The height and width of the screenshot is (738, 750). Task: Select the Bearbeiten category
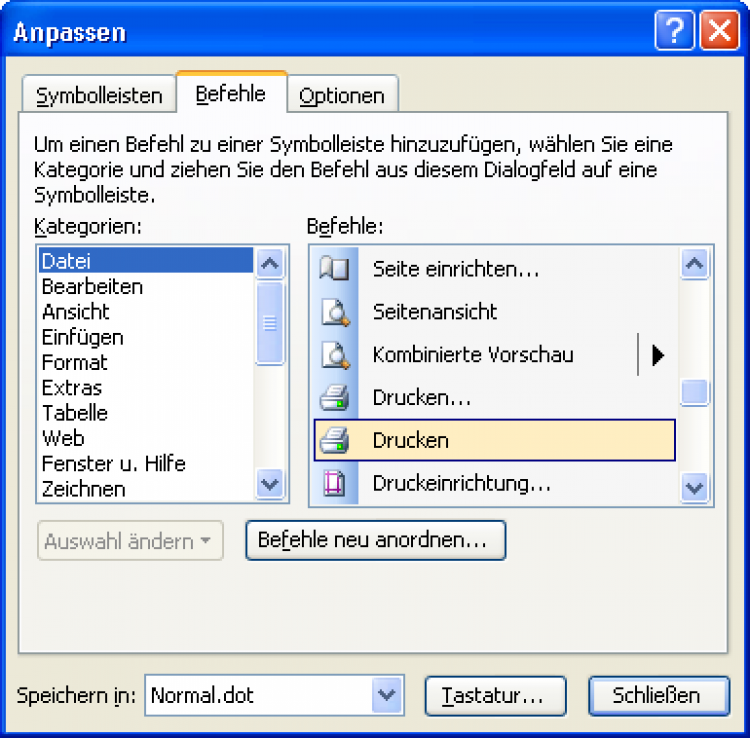click(92, 286)
